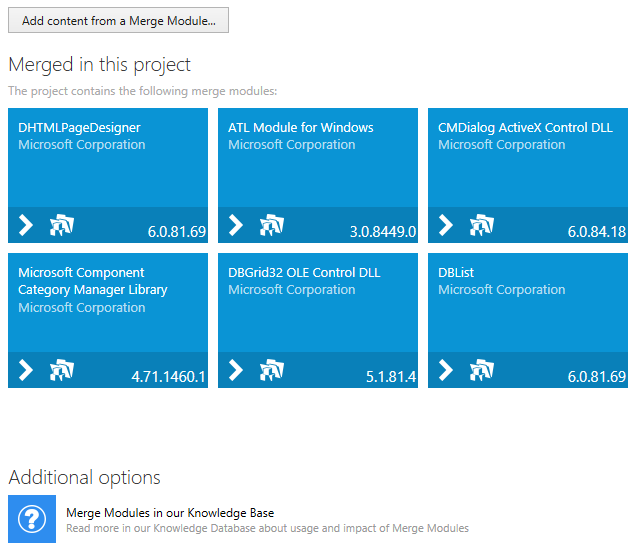
Task: Open chevron on Microsoft Component Category Manager tile
Action: (x=27, y=370)
